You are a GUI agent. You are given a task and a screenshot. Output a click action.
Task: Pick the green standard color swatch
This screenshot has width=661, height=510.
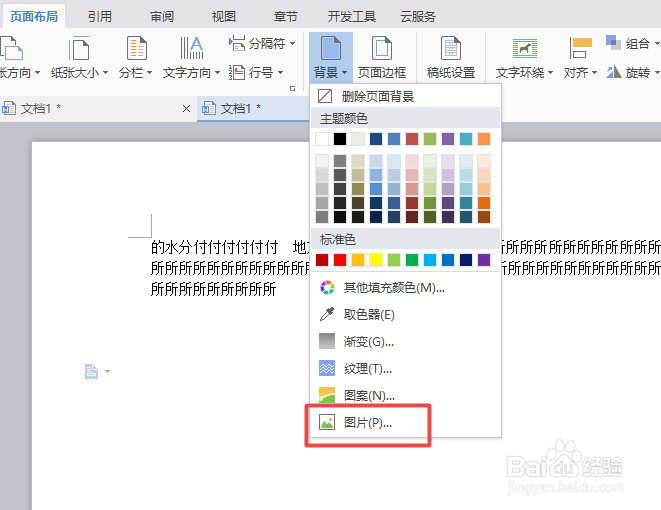(412, 260)
